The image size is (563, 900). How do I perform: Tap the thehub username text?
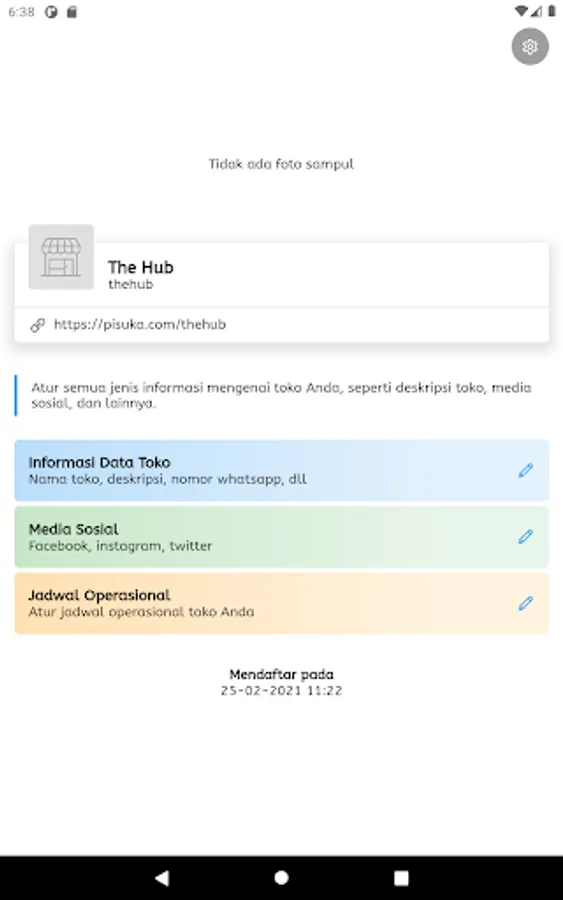point(131,284)
